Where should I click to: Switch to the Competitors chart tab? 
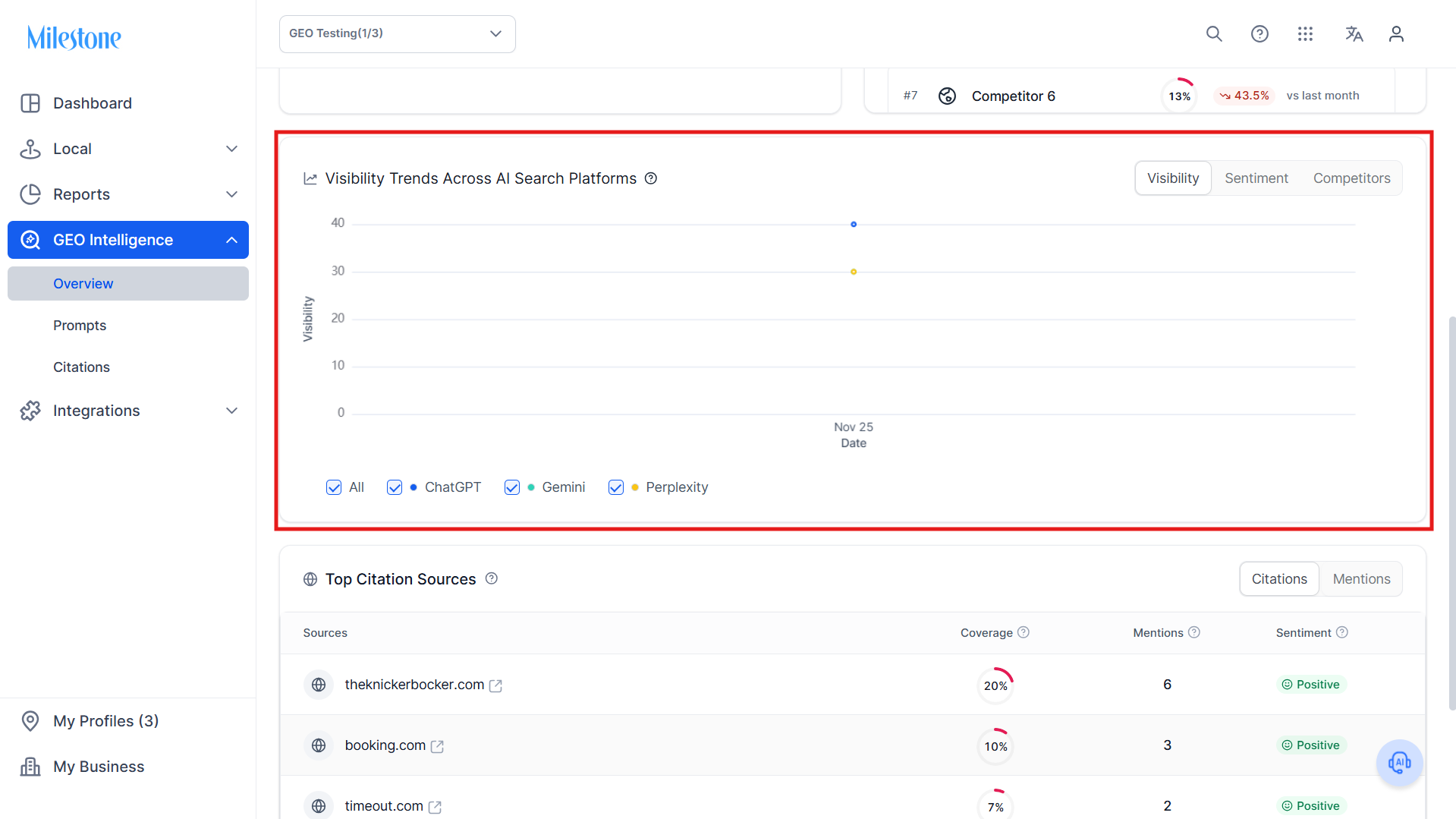[x=1352, y=178]
